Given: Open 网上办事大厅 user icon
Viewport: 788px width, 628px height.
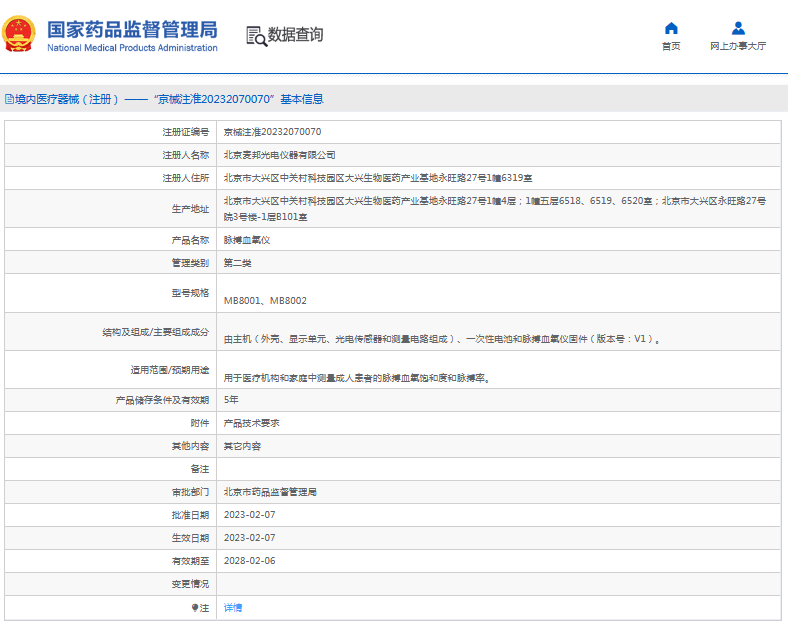Looking at the screenshot, I should point(738,28).
